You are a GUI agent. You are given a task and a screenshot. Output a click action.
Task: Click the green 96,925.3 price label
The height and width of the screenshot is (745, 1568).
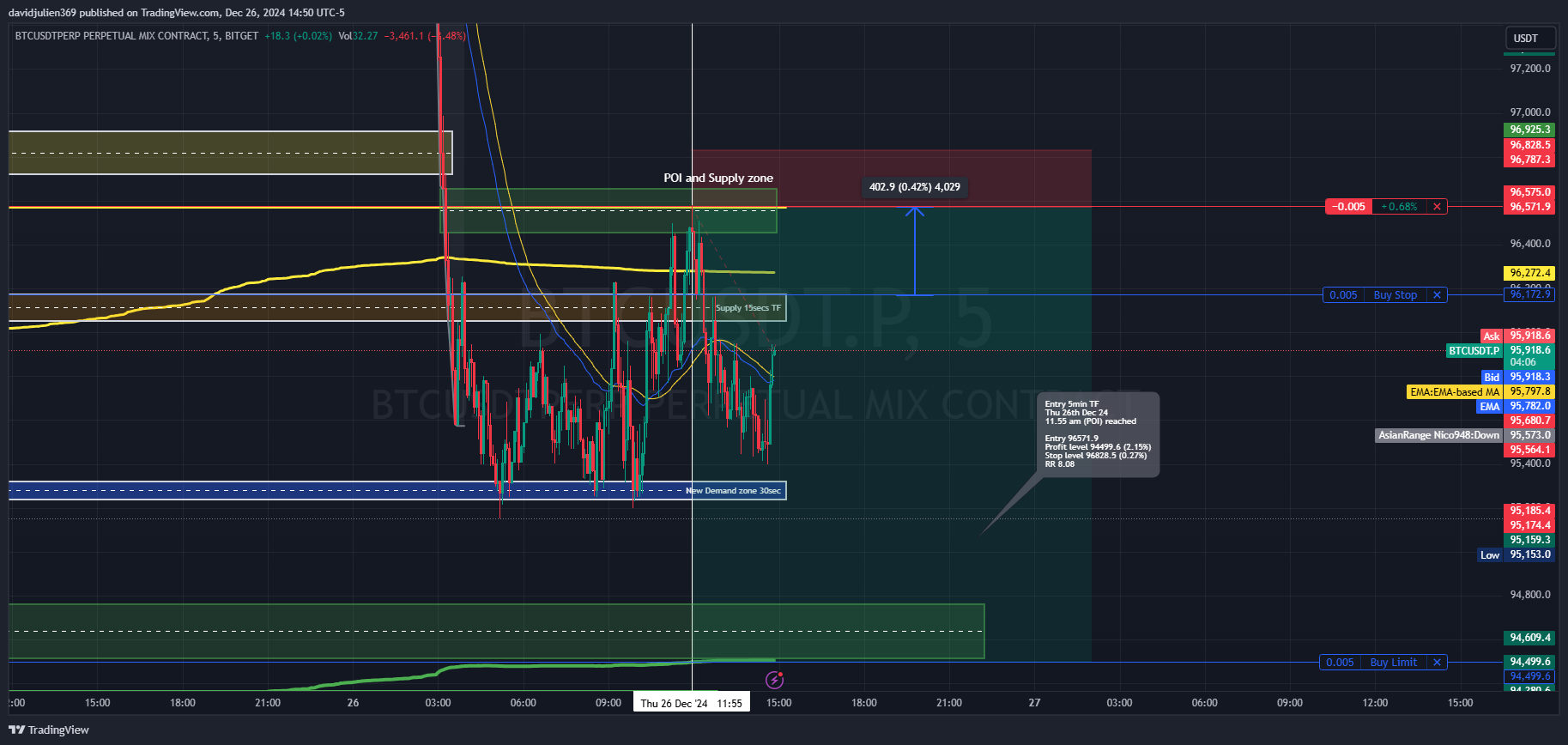(x=1529, y=130)
